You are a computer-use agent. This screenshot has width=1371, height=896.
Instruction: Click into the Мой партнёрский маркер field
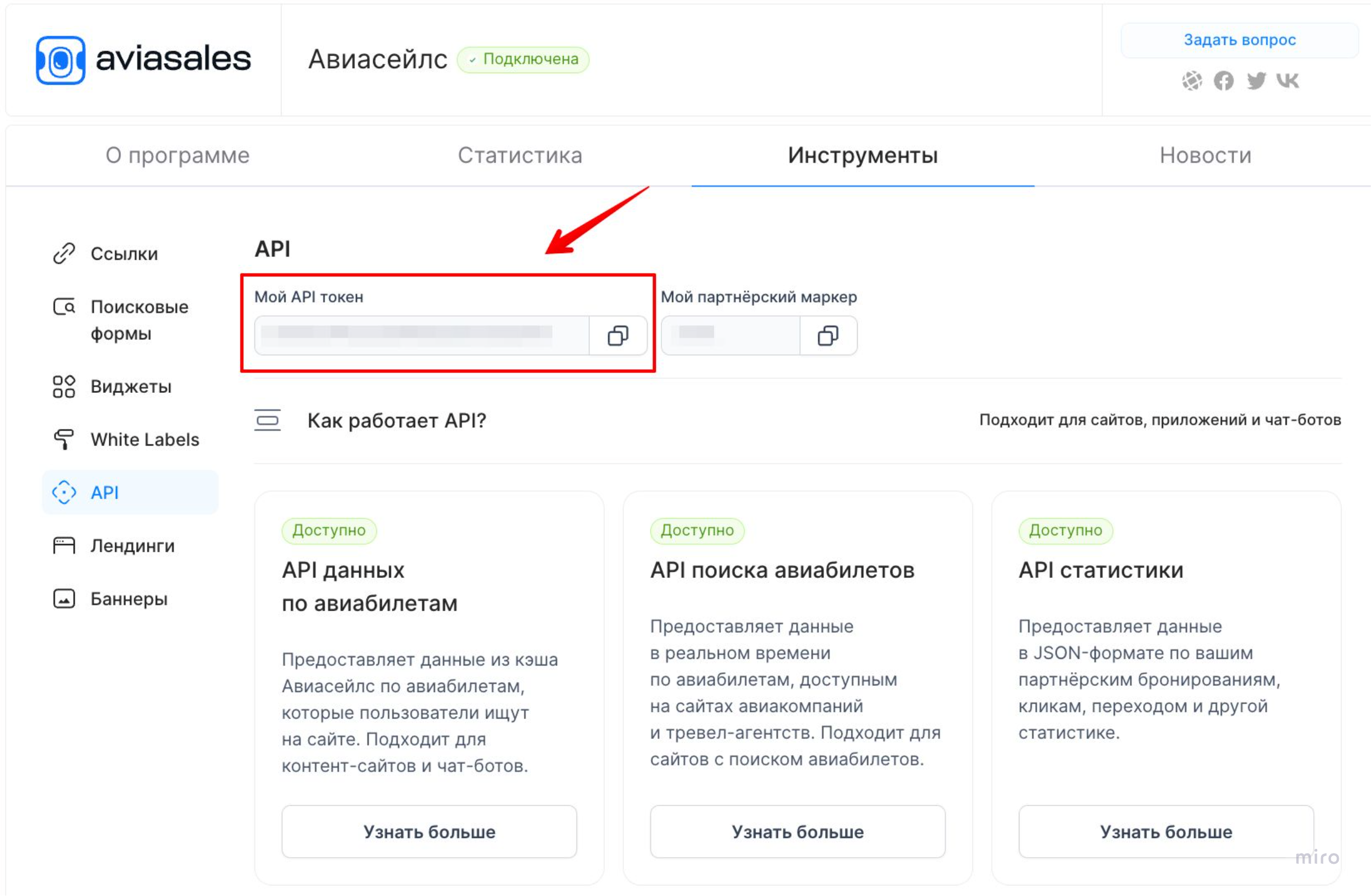(x=731, y=335)
